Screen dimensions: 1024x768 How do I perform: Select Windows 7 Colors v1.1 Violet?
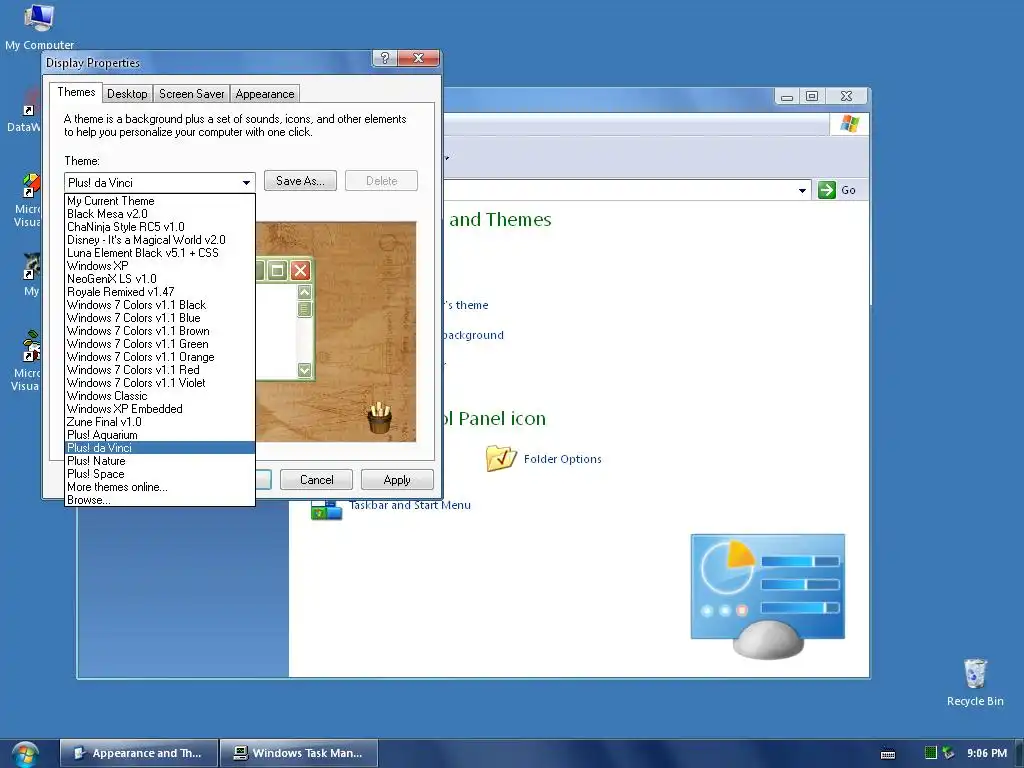pyautogui.click(x=160, y=383)
